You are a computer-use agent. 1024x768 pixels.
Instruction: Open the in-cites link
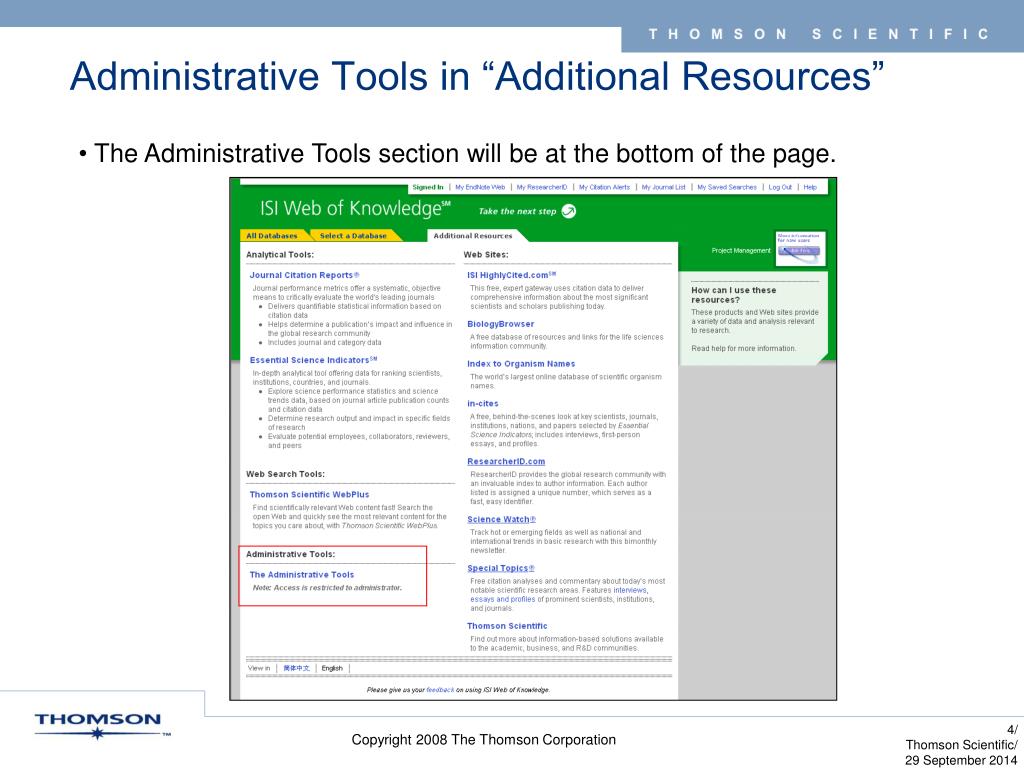tap(483, 404)
